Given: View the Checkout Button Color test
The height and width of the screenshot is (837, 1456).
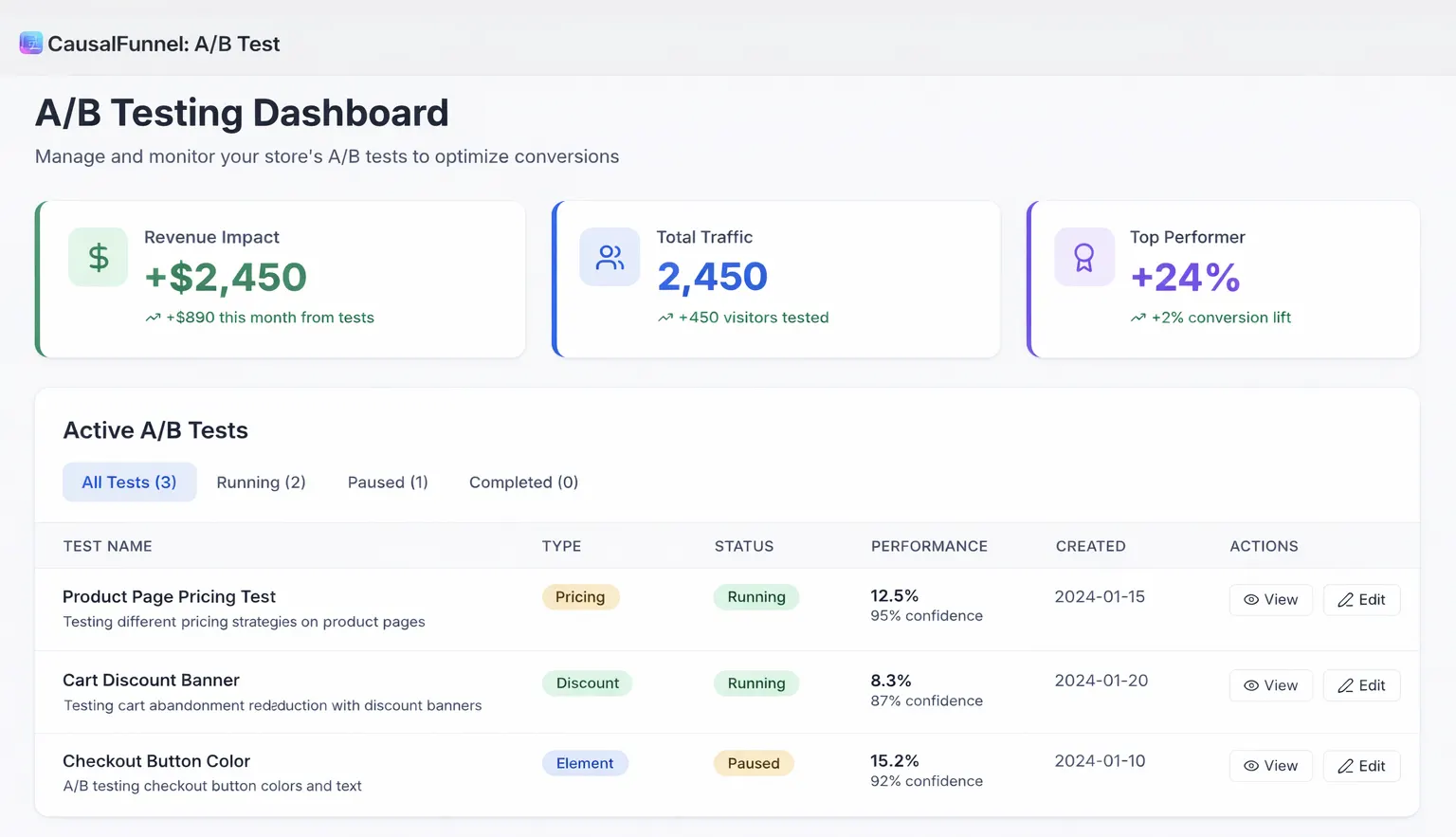Looking at the screenshot, I should (1270, 766).
